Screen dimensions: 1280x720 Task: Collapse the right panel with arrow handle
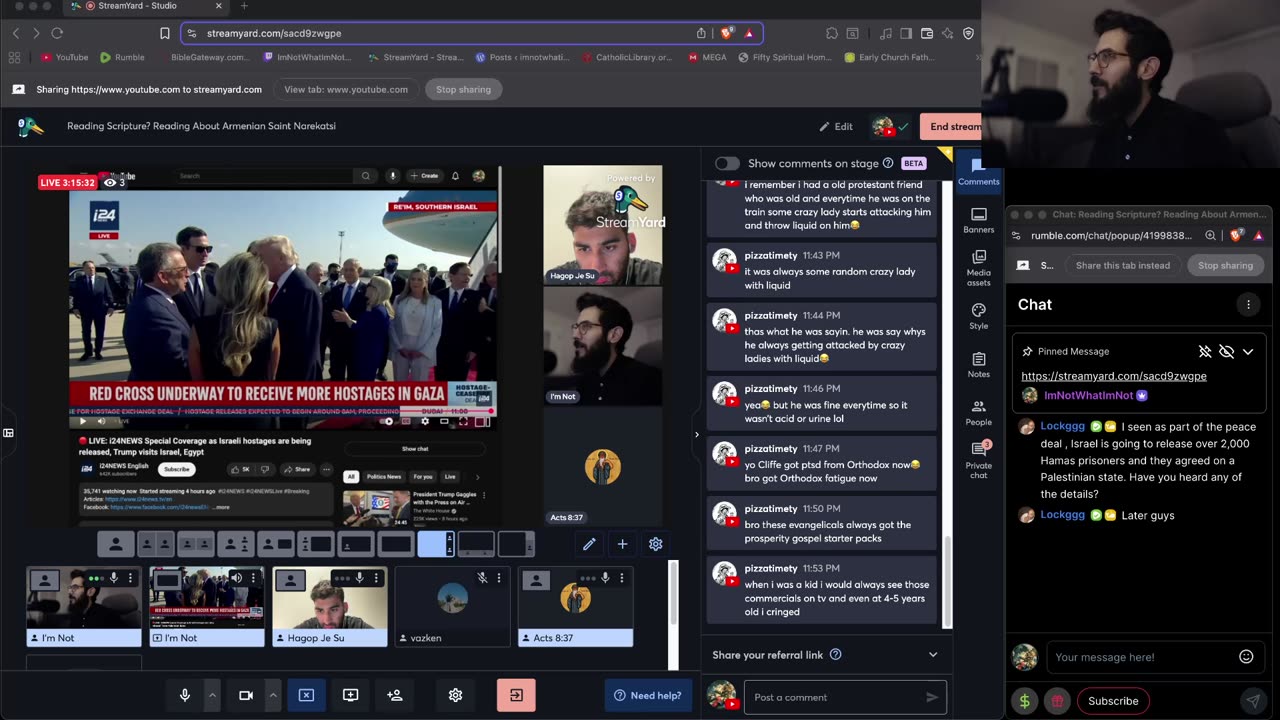tap(697, 434)
